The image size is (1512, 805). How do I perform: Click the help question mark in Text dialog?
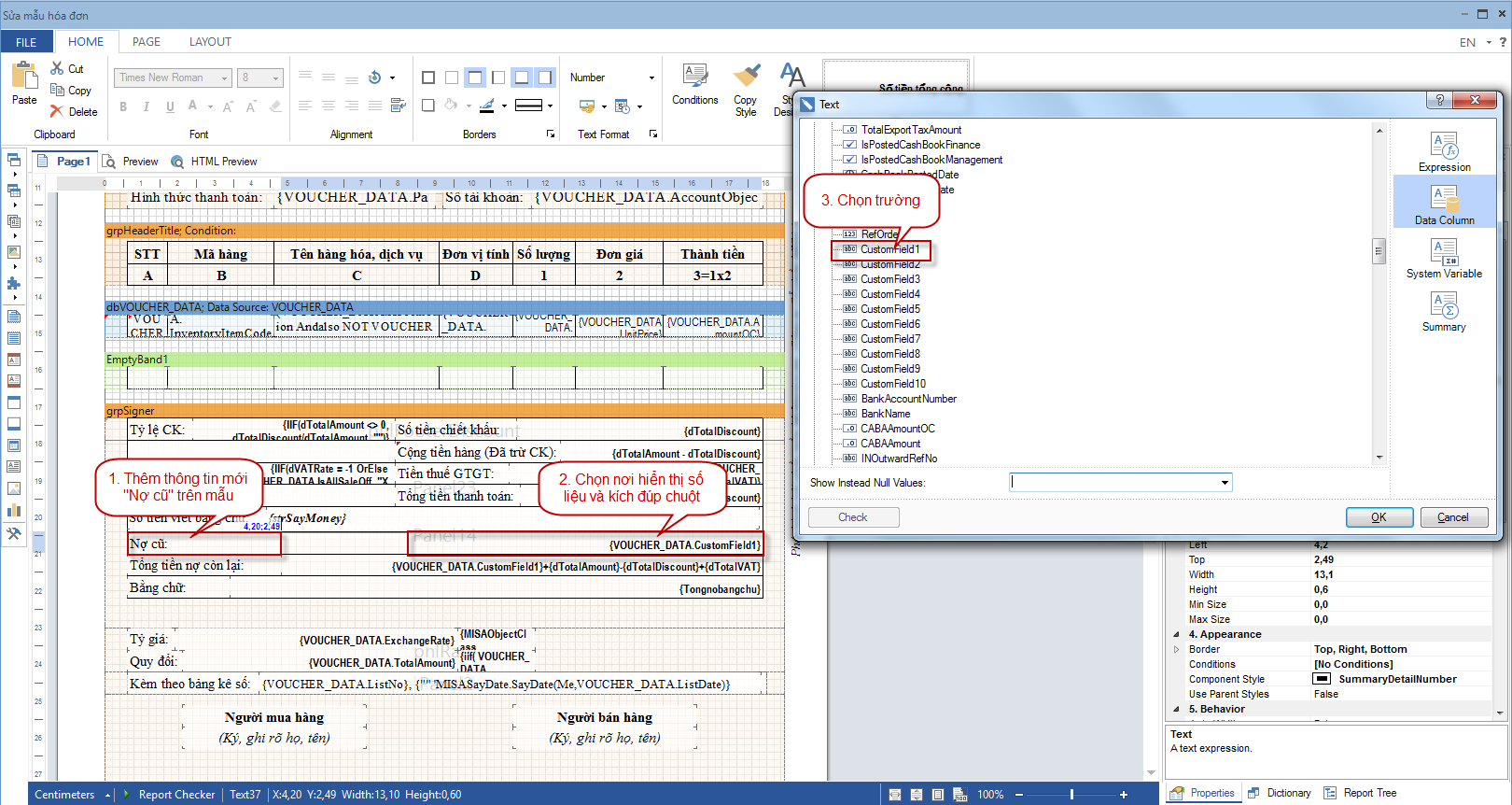tap(1440, 100)
